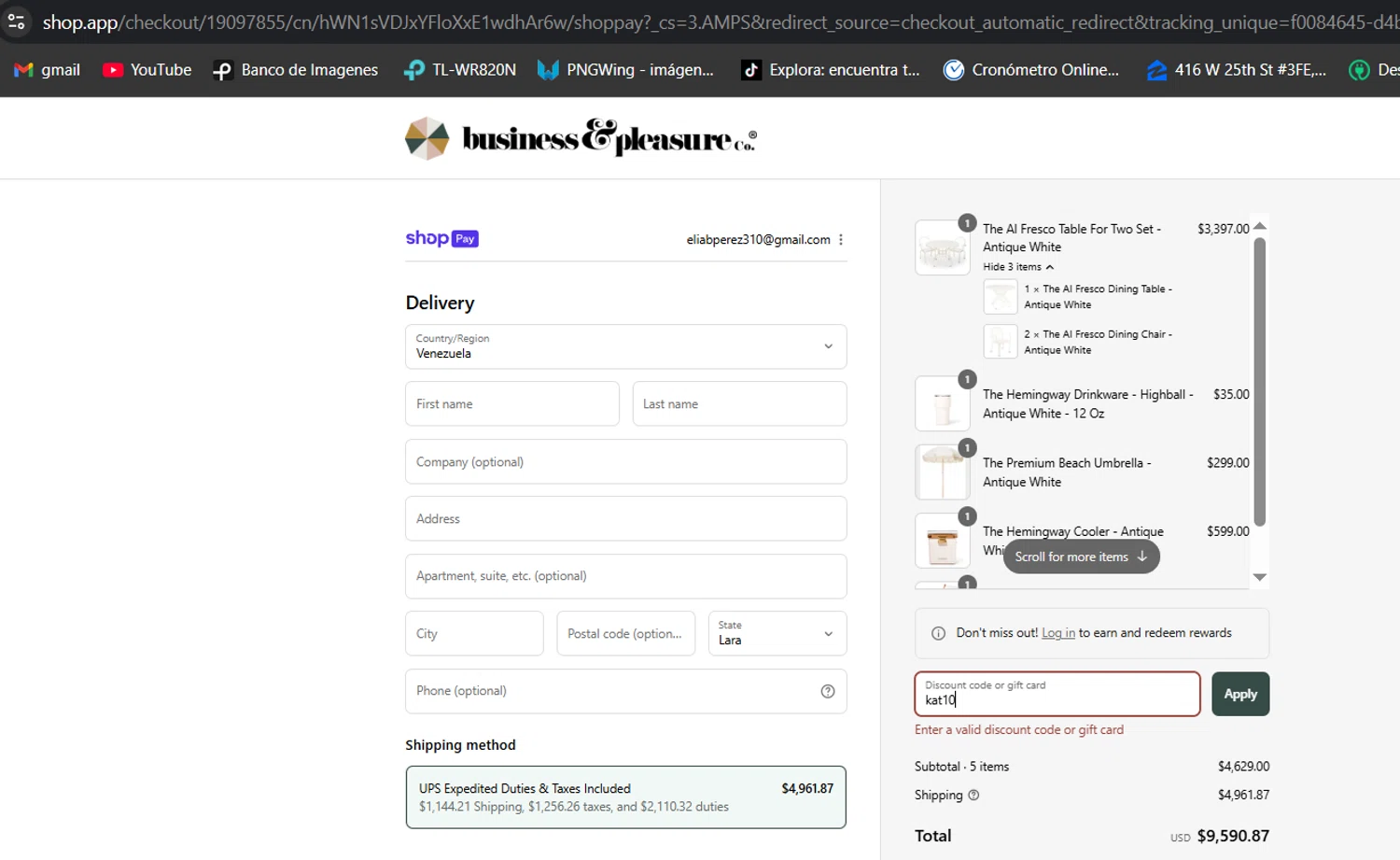Open the State dropdown showing Lara
Screen dimensions: 1400x860
777,633
